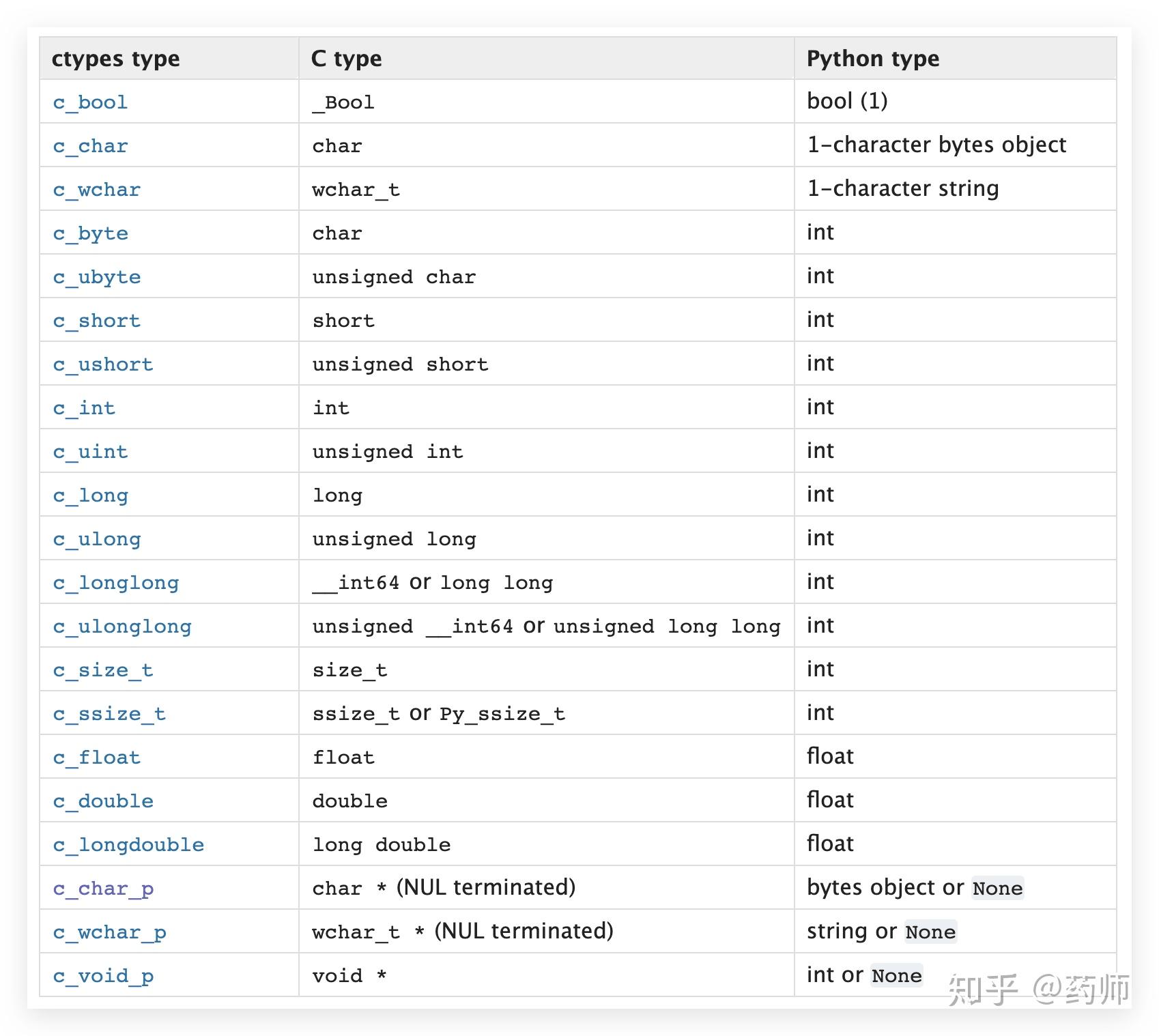Go to the c_ssize_t link

point(109,714)
